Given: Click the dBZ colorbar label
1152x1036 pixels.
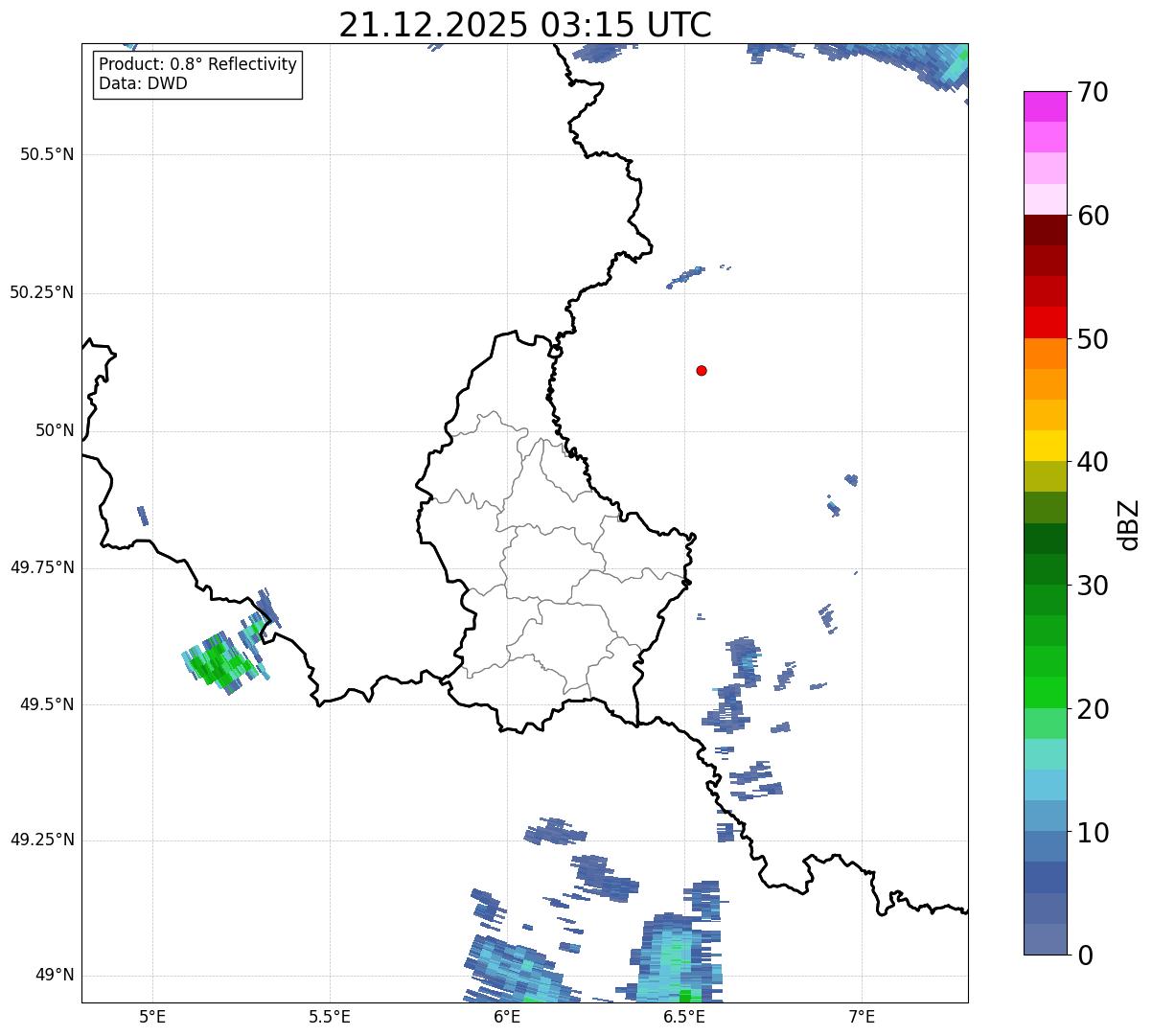Looking at the screenshot, I should pos(1129,523).
